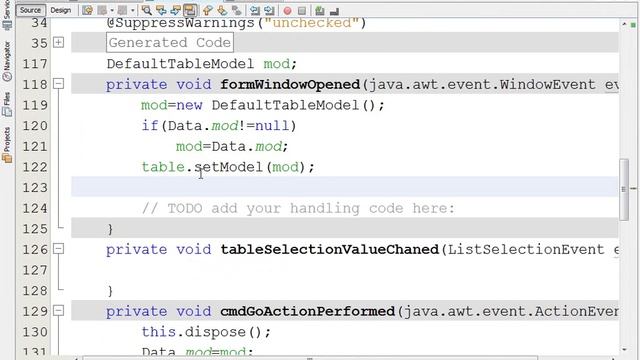The height and width of the screenshot is (360, 640).
Task: Click Start Macro Recording red icon
Action: 287,11
